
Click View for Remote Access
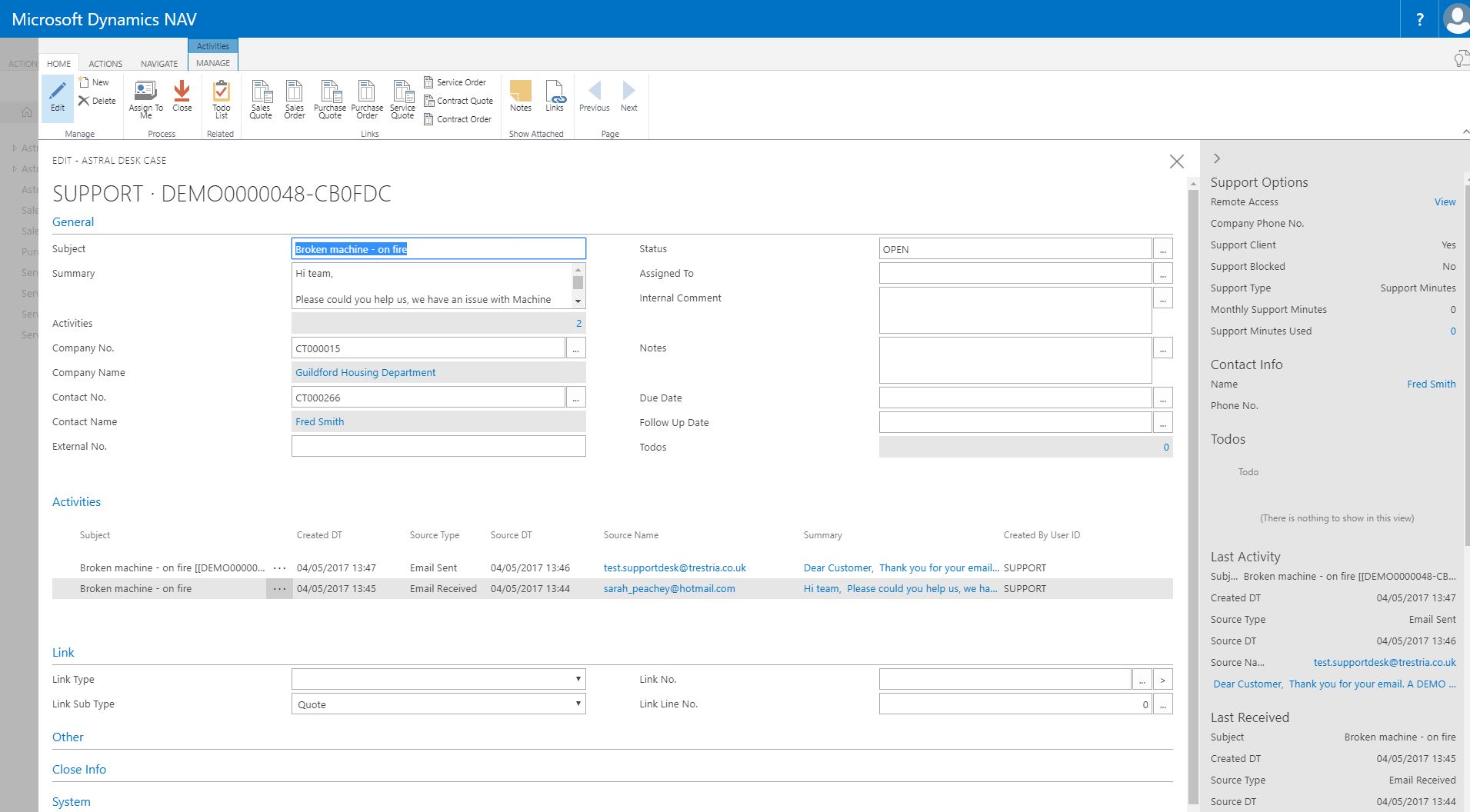1445,201
